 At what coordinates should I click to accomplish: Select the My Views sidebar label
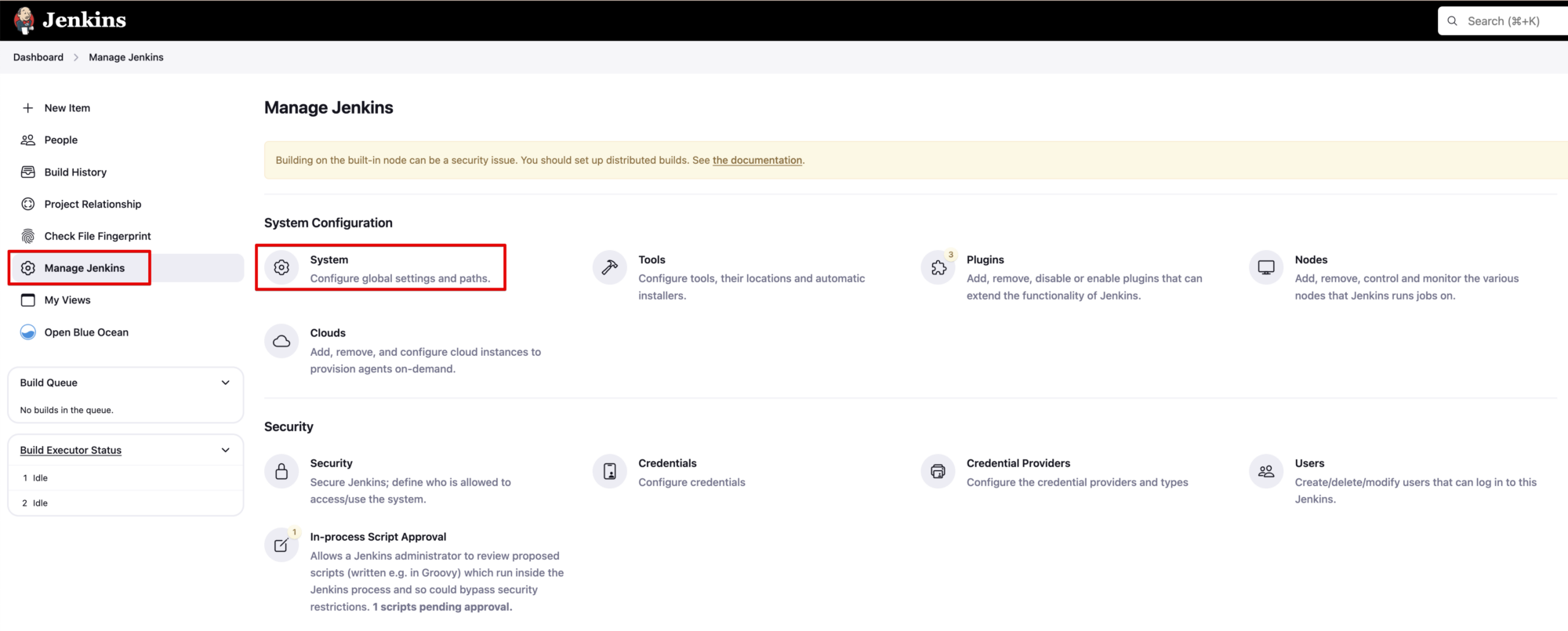[67, 300]
